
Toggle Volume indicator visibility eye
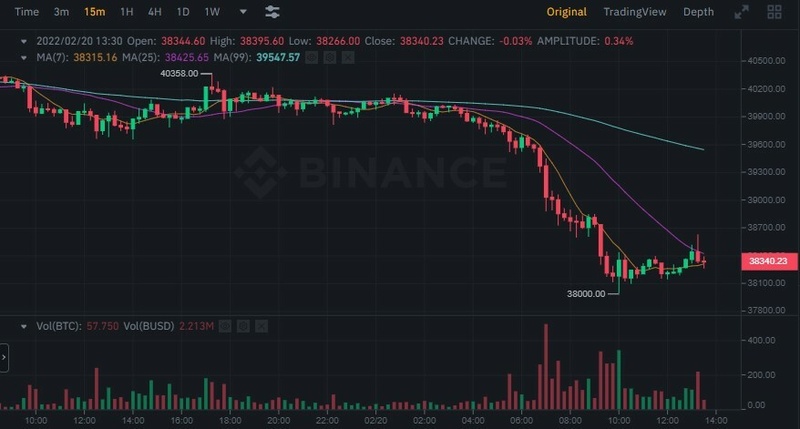(x=226, y=326)
